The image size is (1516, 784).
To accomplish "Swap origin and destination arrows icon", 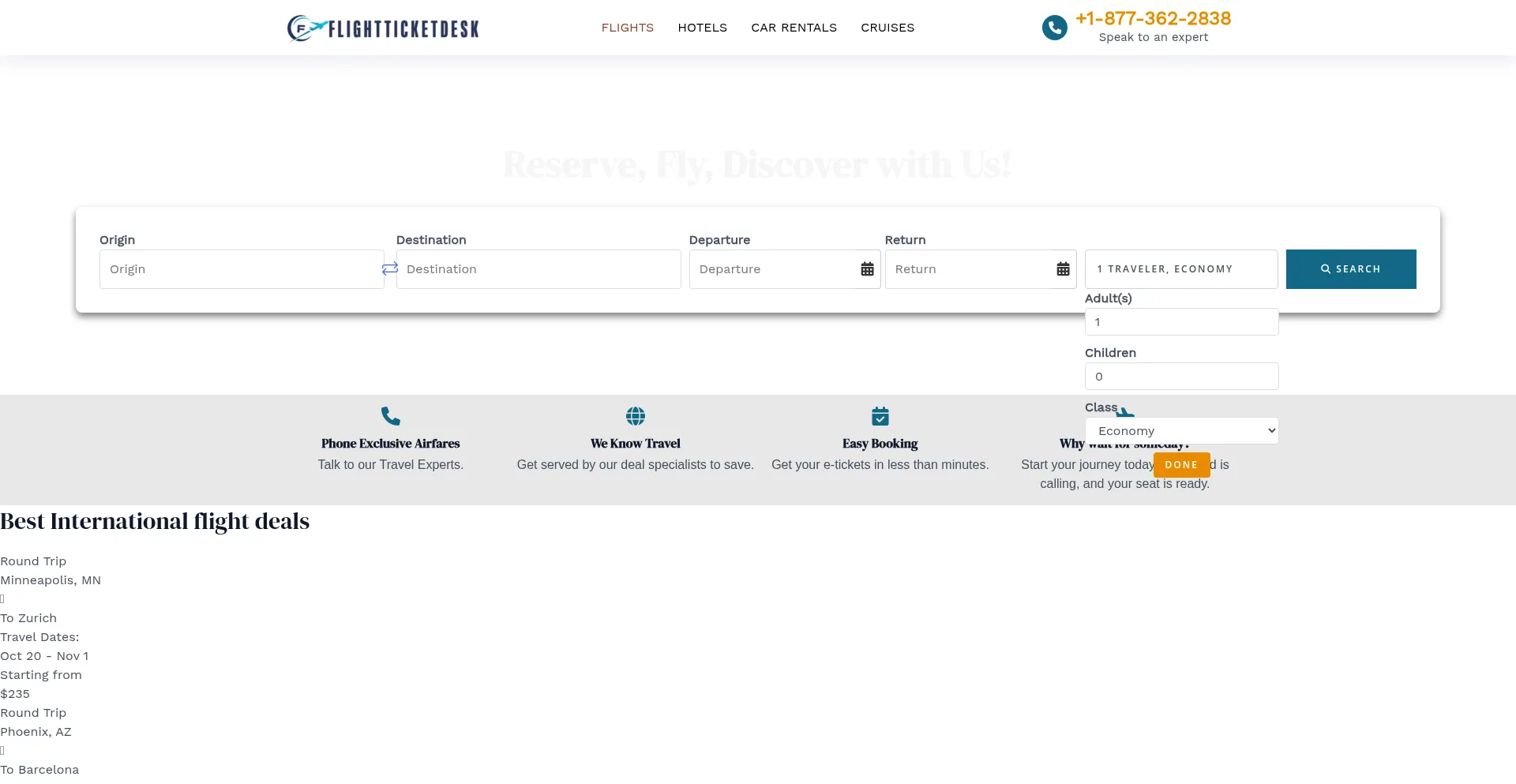I will tap(390, 269).
